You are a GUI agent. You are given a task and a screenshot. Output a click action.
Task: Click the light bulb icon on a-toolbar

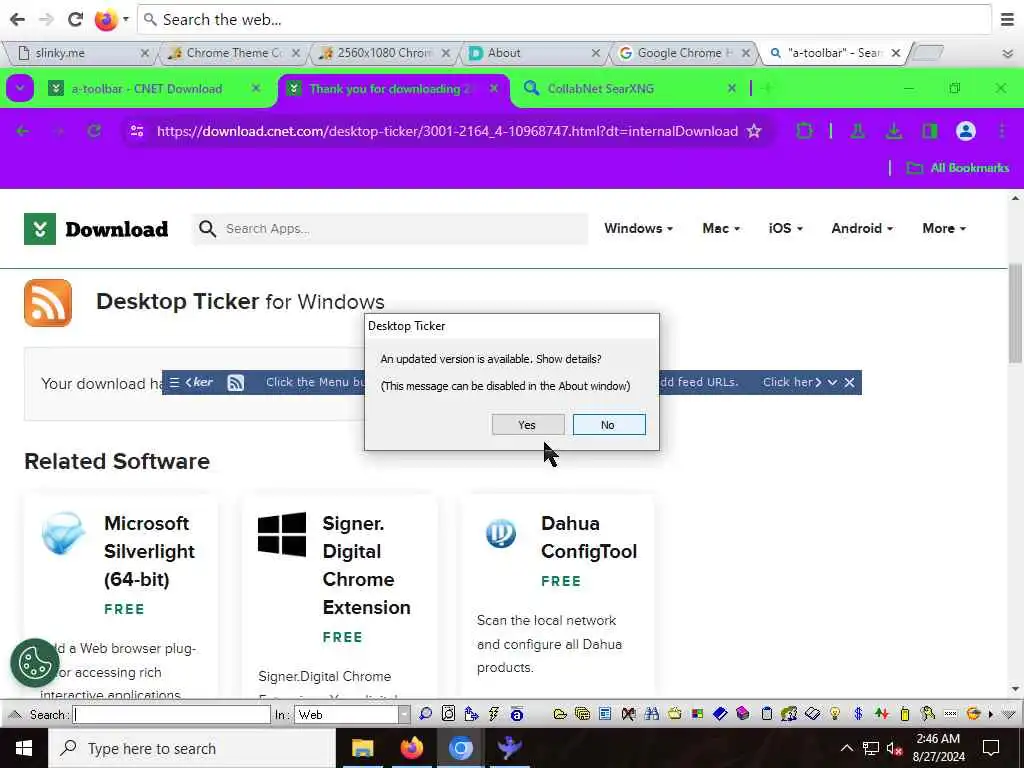coord(835,714)
